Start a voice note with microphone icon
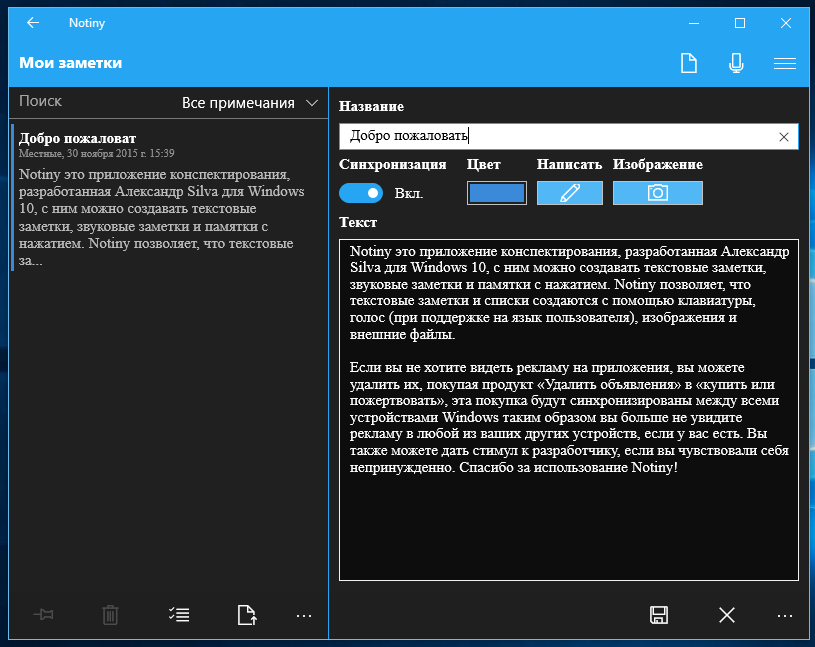Viewport: 815px width, 647px height. point(736,63)
